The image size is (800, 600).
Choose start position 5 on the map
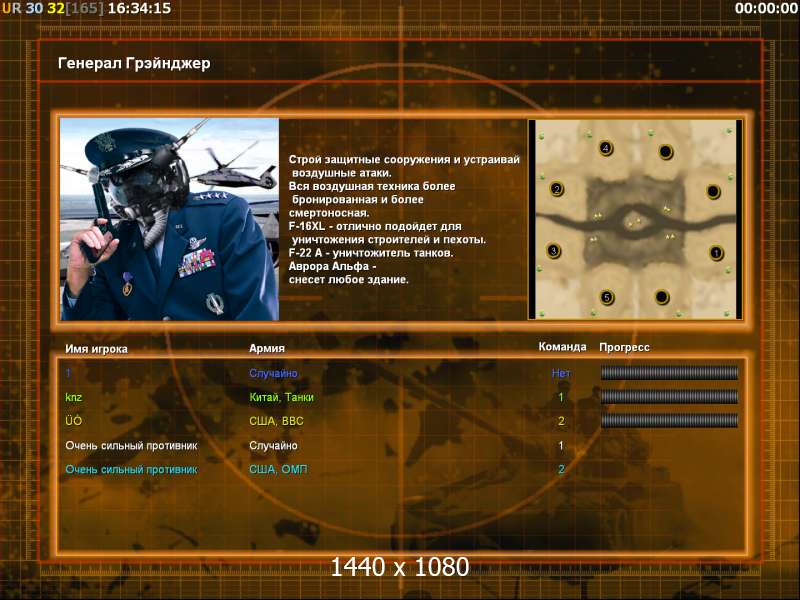click(606, 297)
